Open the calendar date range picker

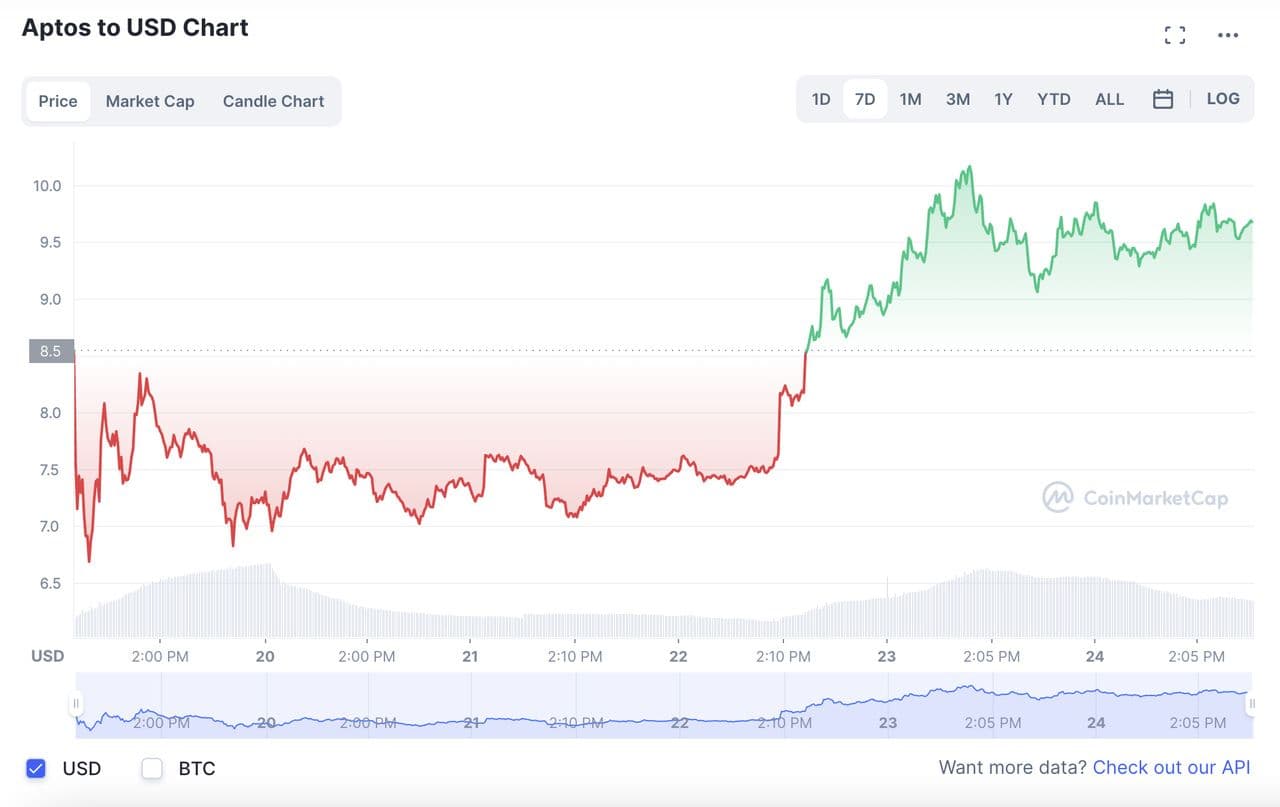click(1162, 99)
